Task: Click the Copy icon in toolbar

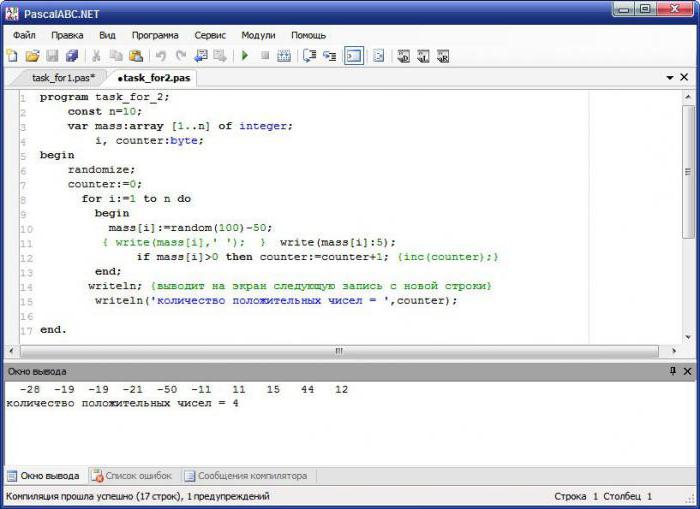Action: [x=116, y=56]
